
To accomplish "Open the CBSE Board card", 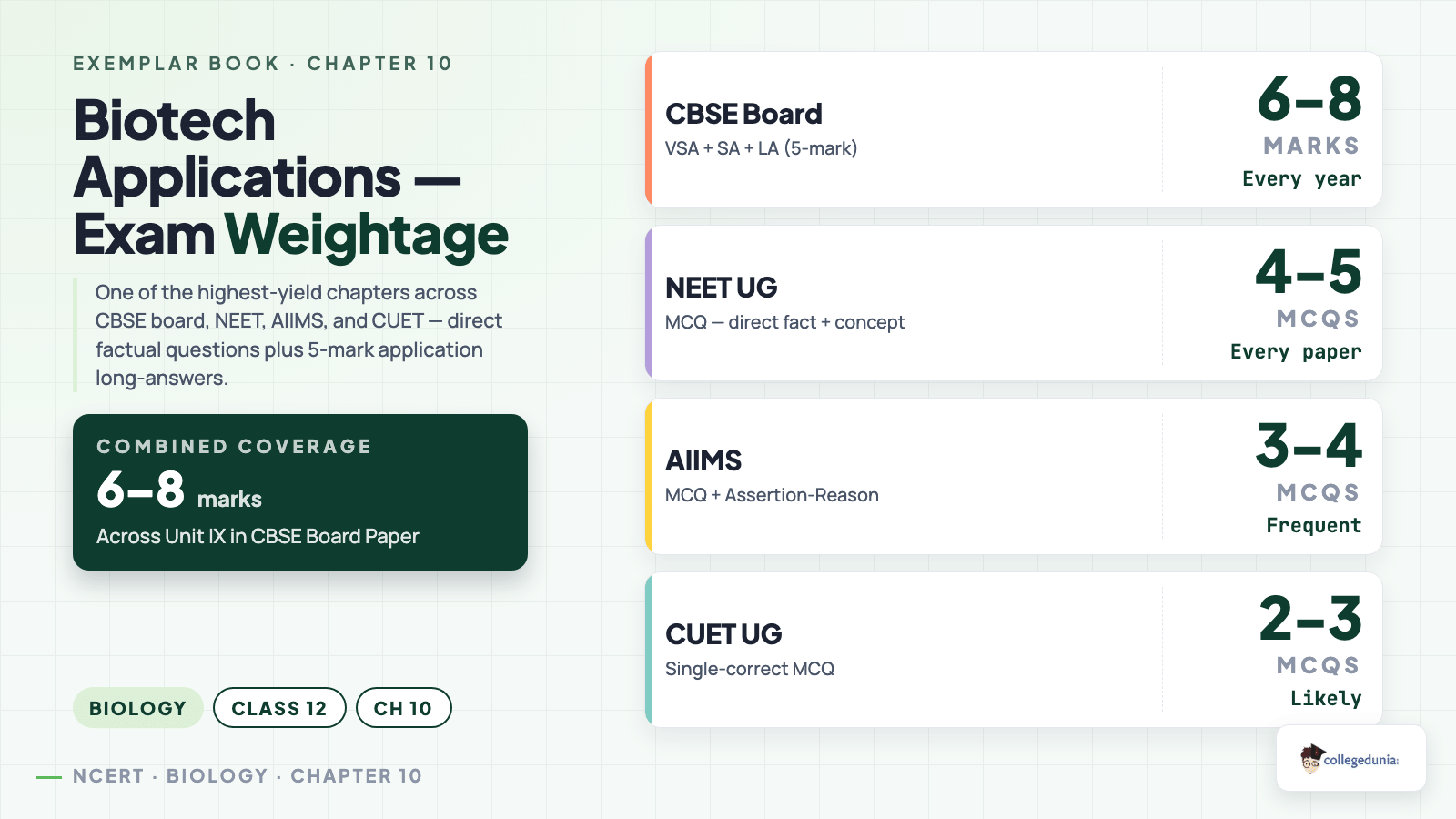I will click(1014, 129).
